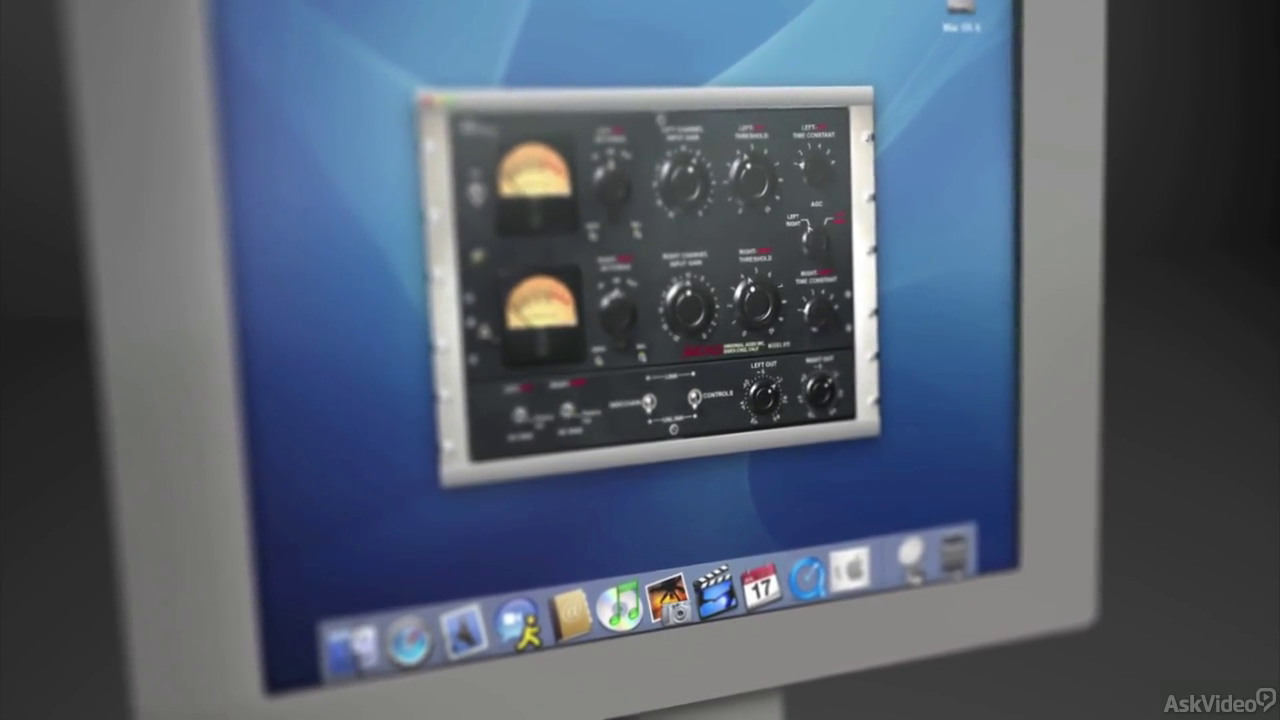Click the Right Time Constant selector knob
Viewport: 1280px width, 720px height.
pyautogui.click(x=821, y=313)
